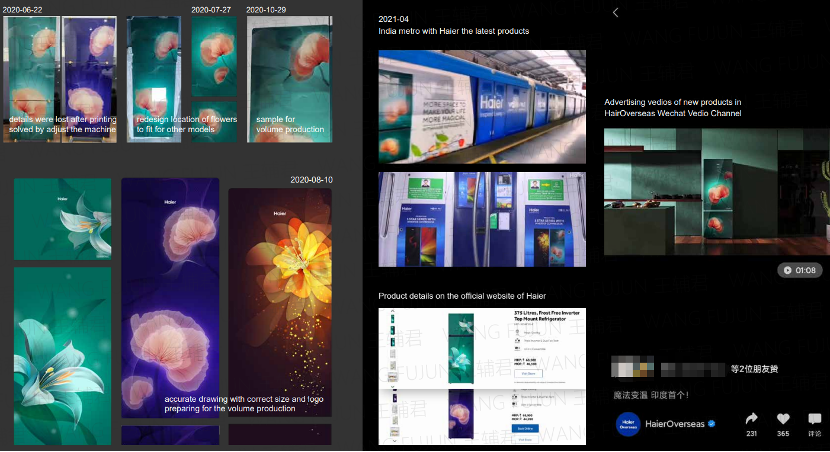Select the '等2位朋友赞' friends liked text

tap(754, 369)
